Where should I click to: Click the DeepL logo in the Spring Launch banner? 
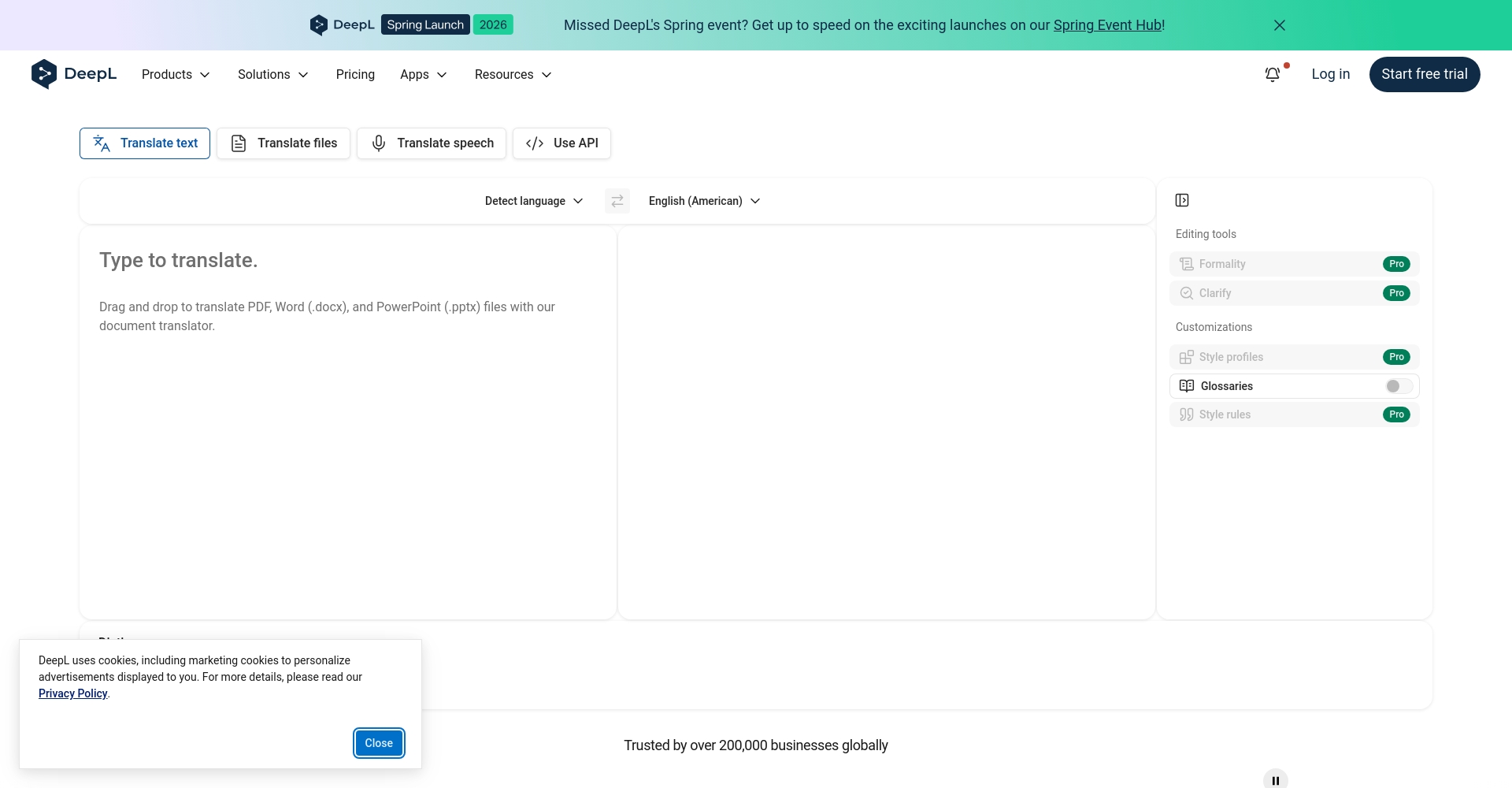click(x=343, y=25)
